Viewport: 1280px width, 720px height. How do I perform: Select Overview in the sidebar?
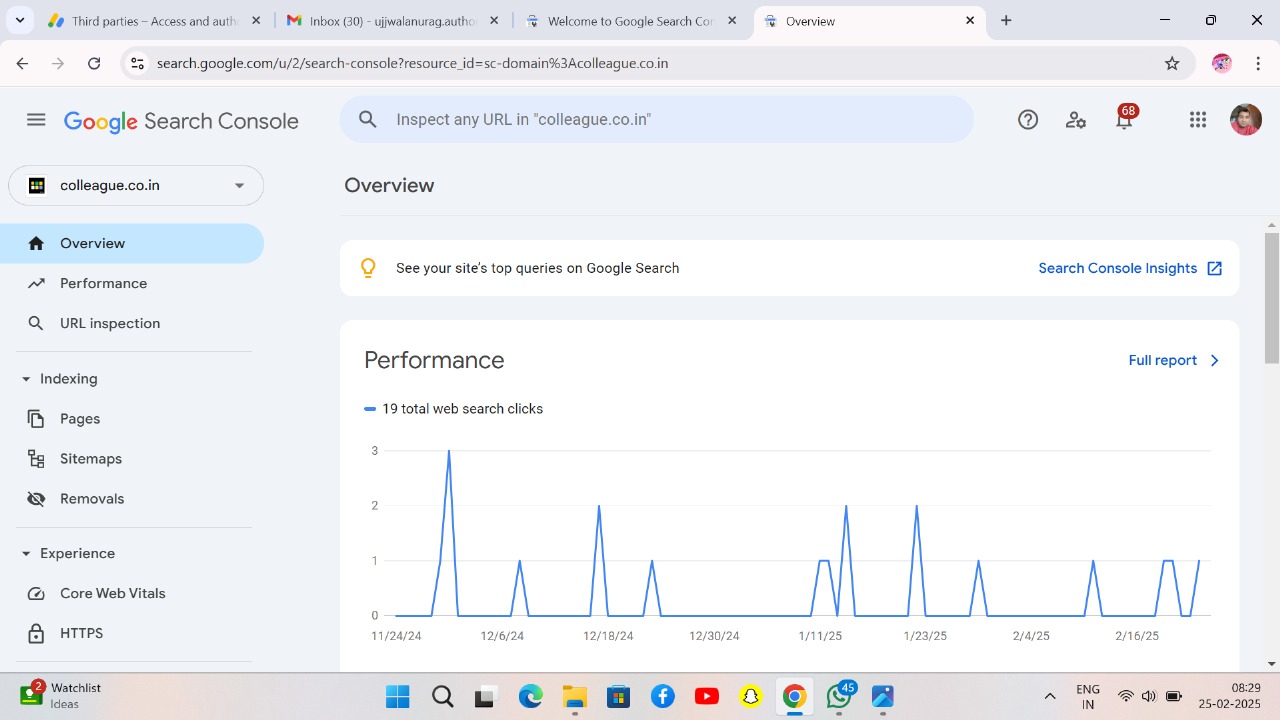tap(132, 243)
